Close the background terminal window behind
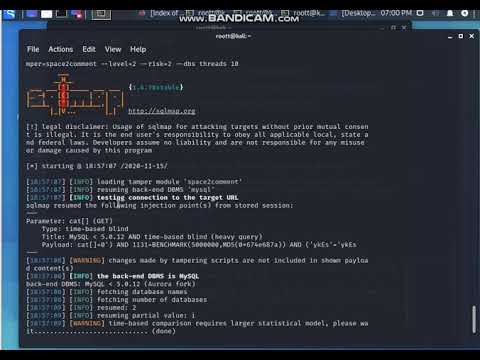This screenshot has height=360, width=480. [404, 27]
